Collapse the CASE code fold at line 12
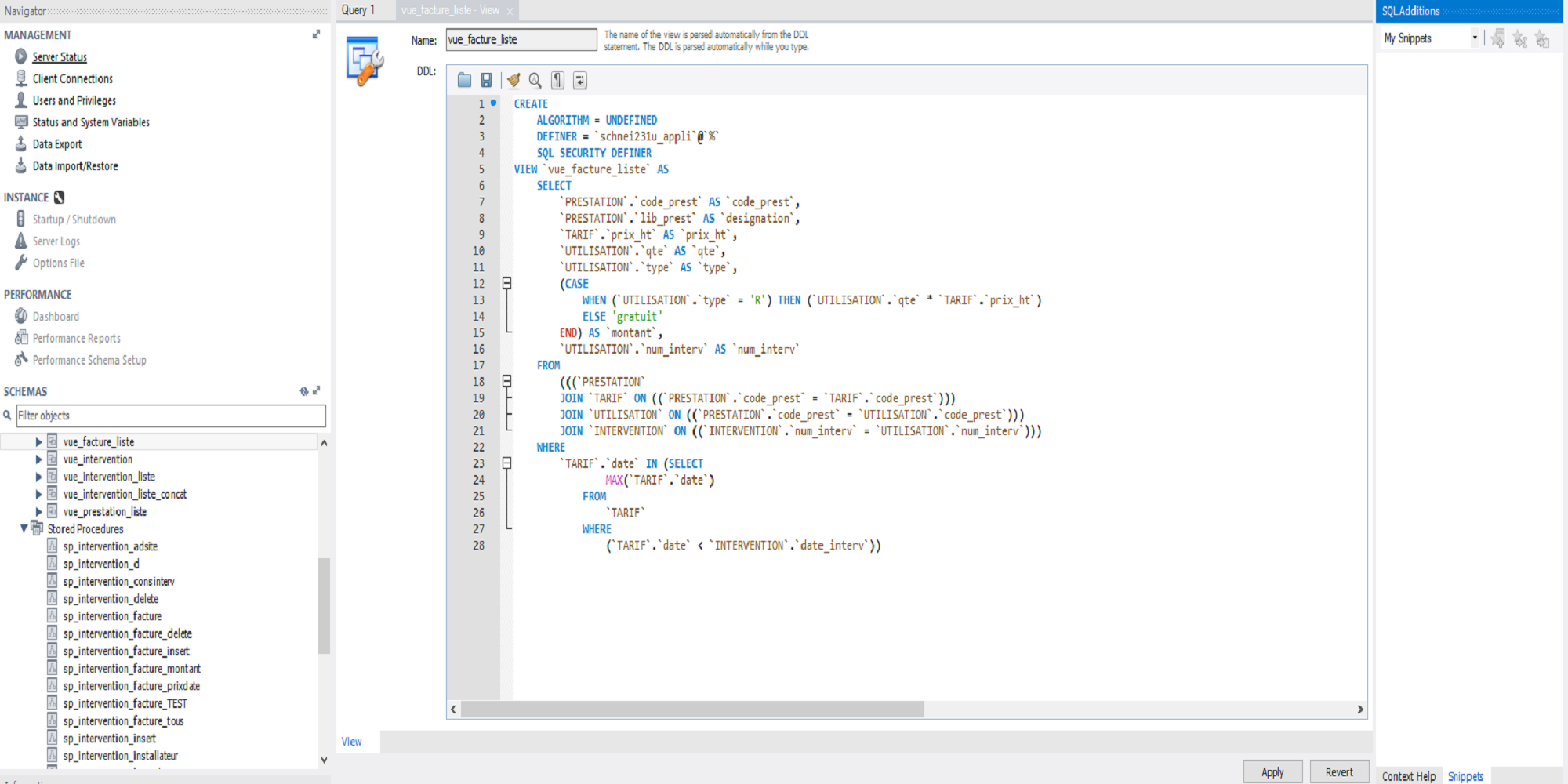 pos(506,283)
